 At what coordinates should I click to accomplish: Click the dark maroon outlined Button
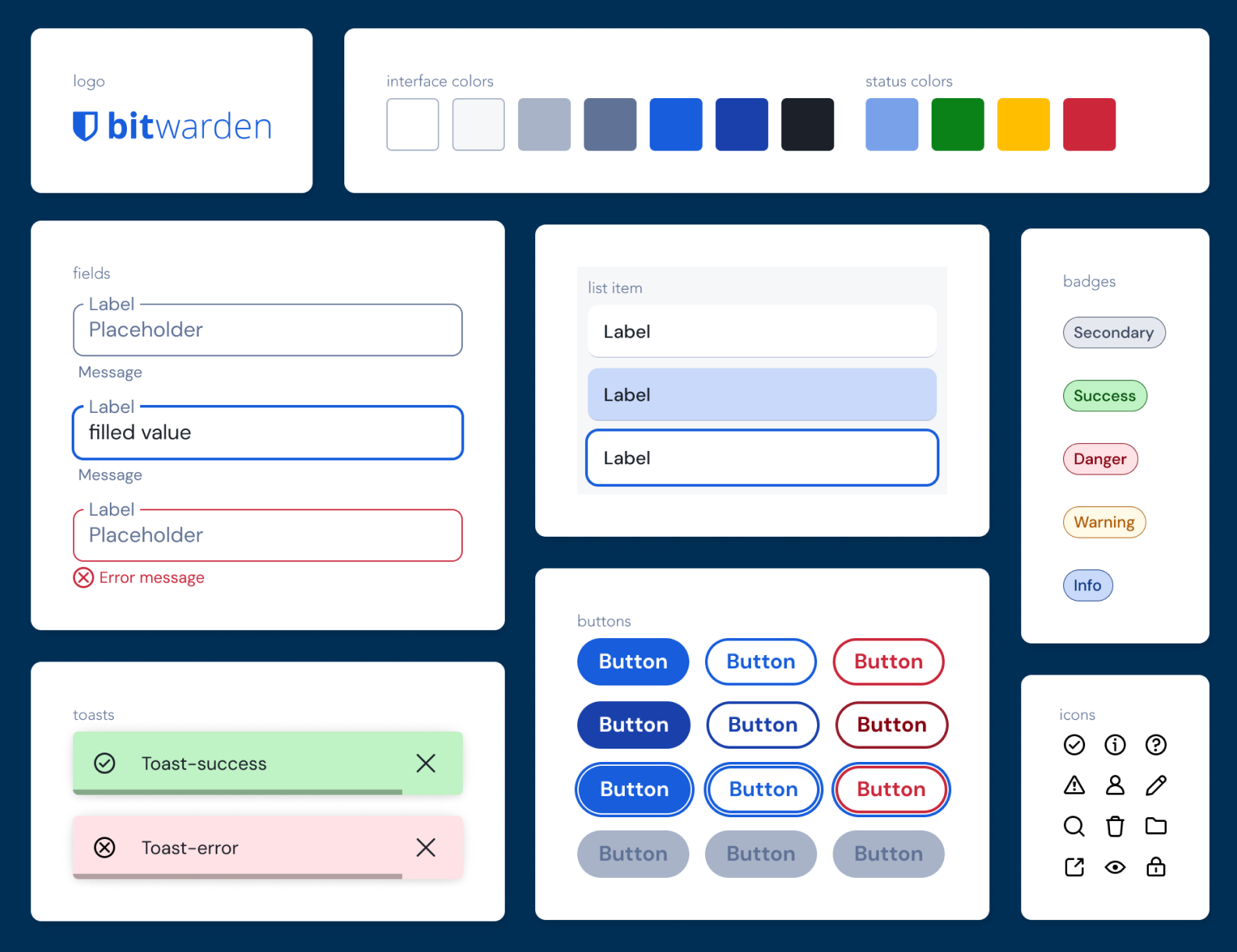pos(892,725)
